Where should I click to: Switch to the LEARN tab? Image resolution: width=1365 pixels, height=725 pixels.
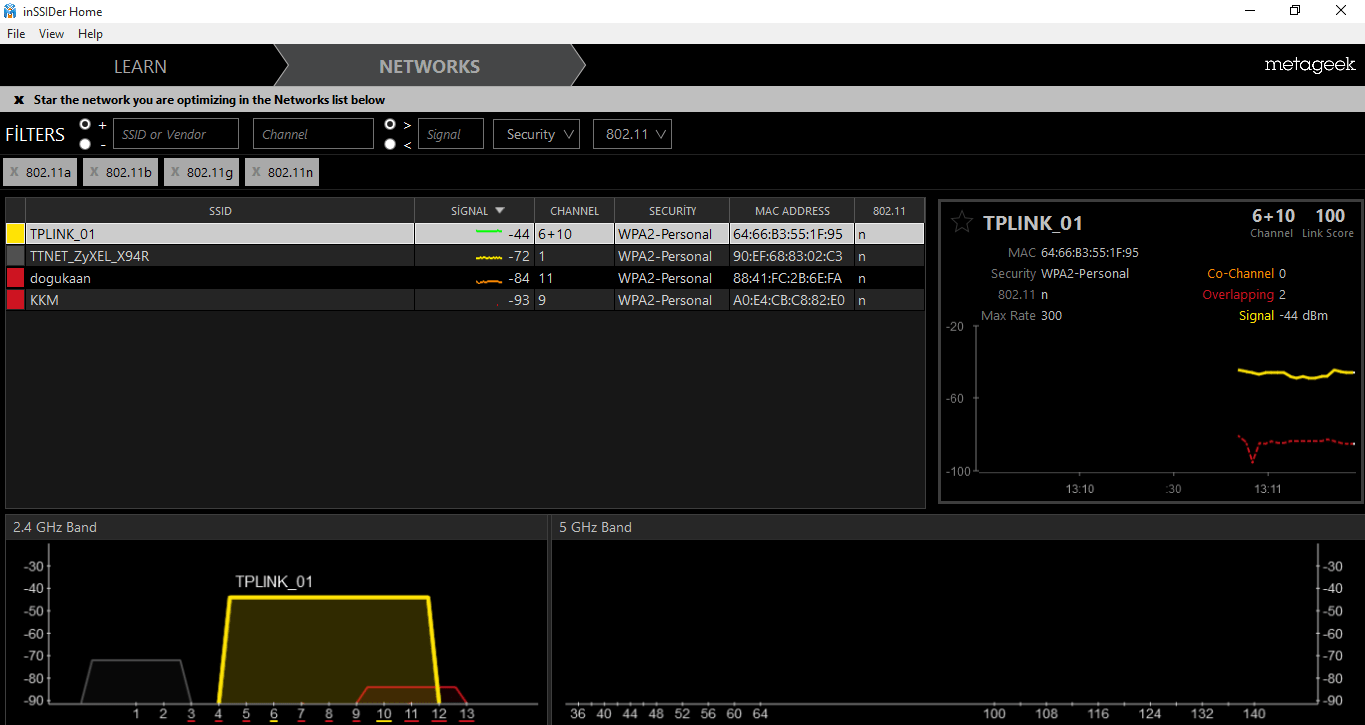140,67
